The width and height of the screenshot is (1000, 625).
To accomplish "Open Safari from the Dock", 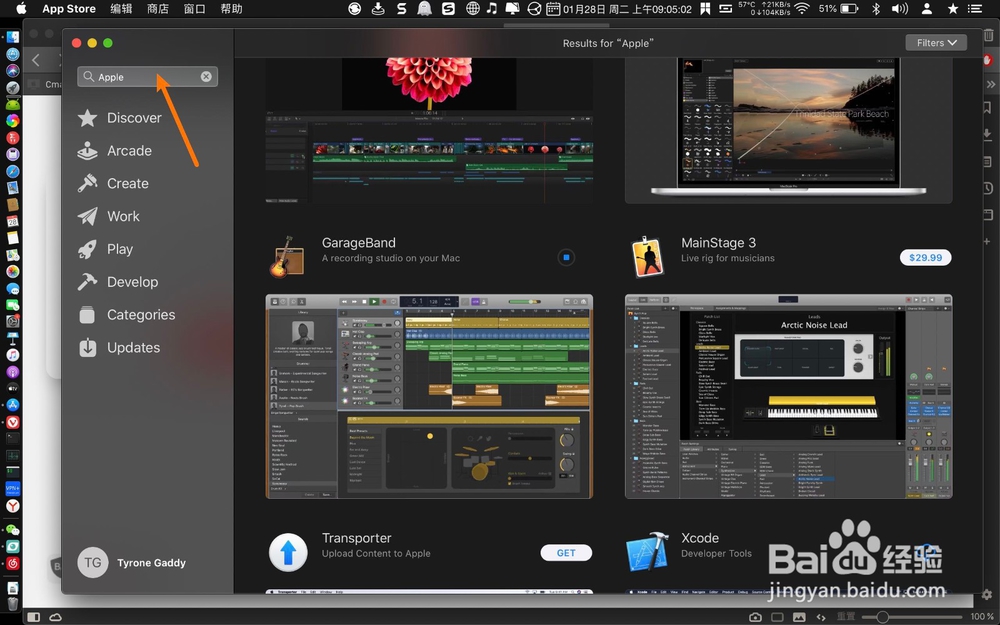I will tap(12, 171).
